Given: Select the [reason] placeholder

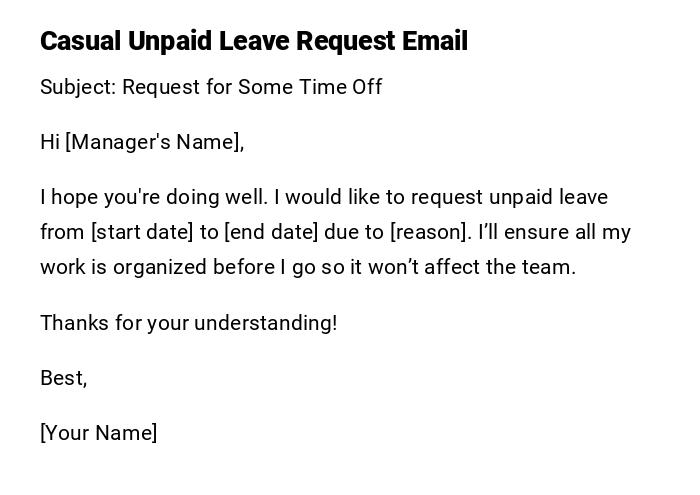Looking at the screenshot, I should (429, 232).
